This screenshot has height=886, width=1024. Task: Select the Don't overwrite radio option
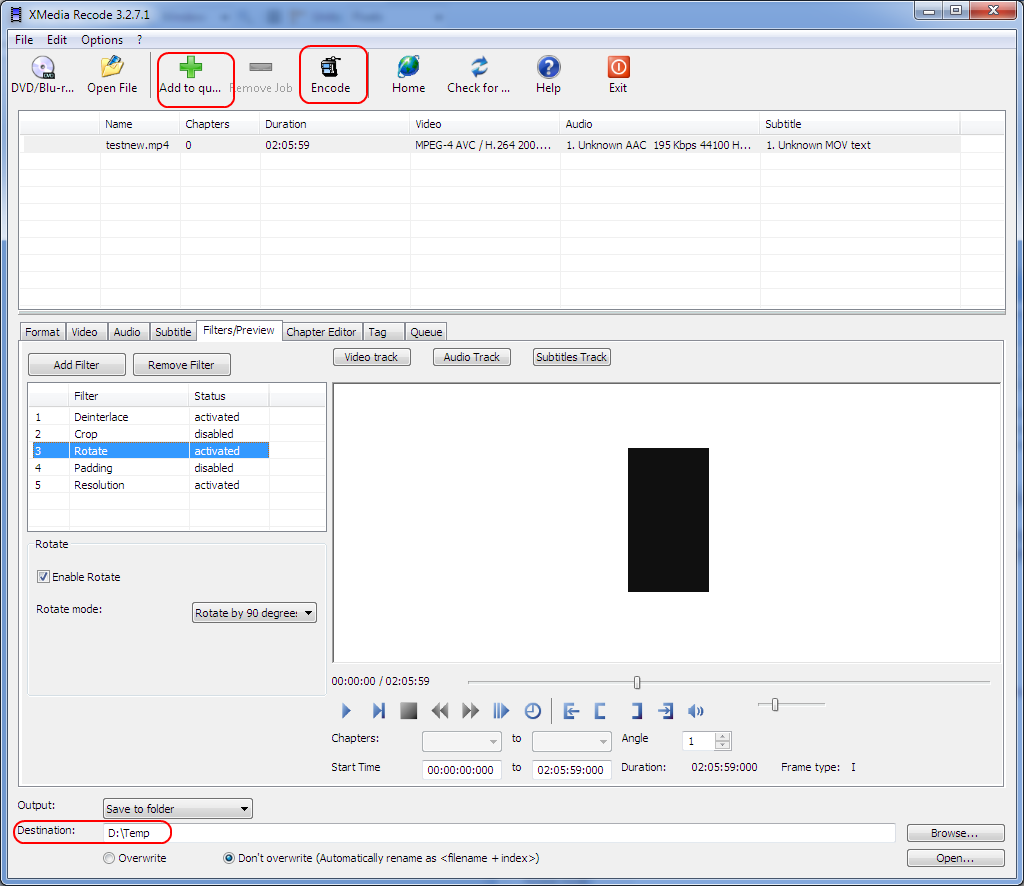tap(229, 858)
